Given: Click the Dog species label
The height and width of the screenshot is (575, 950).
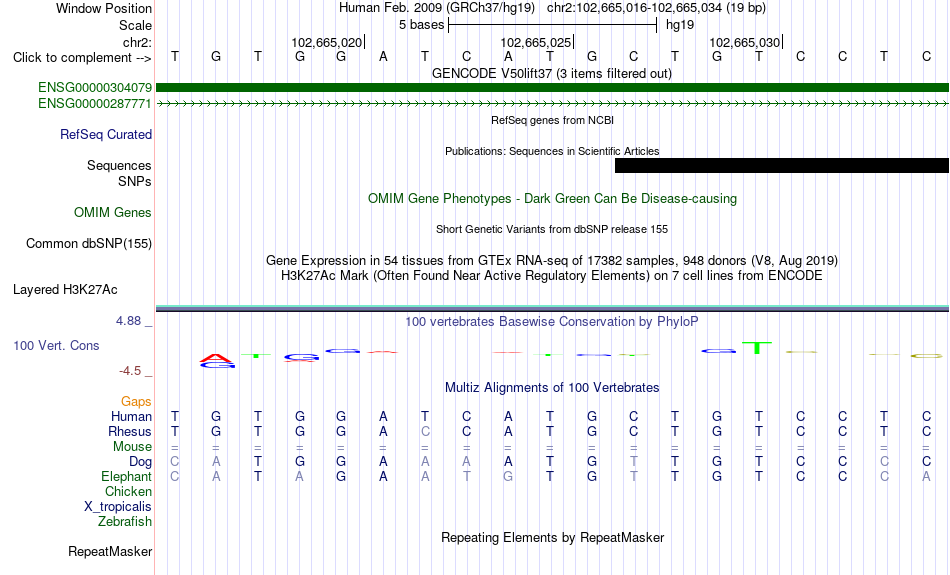Looking at the screenshot, I should point(141,462).
